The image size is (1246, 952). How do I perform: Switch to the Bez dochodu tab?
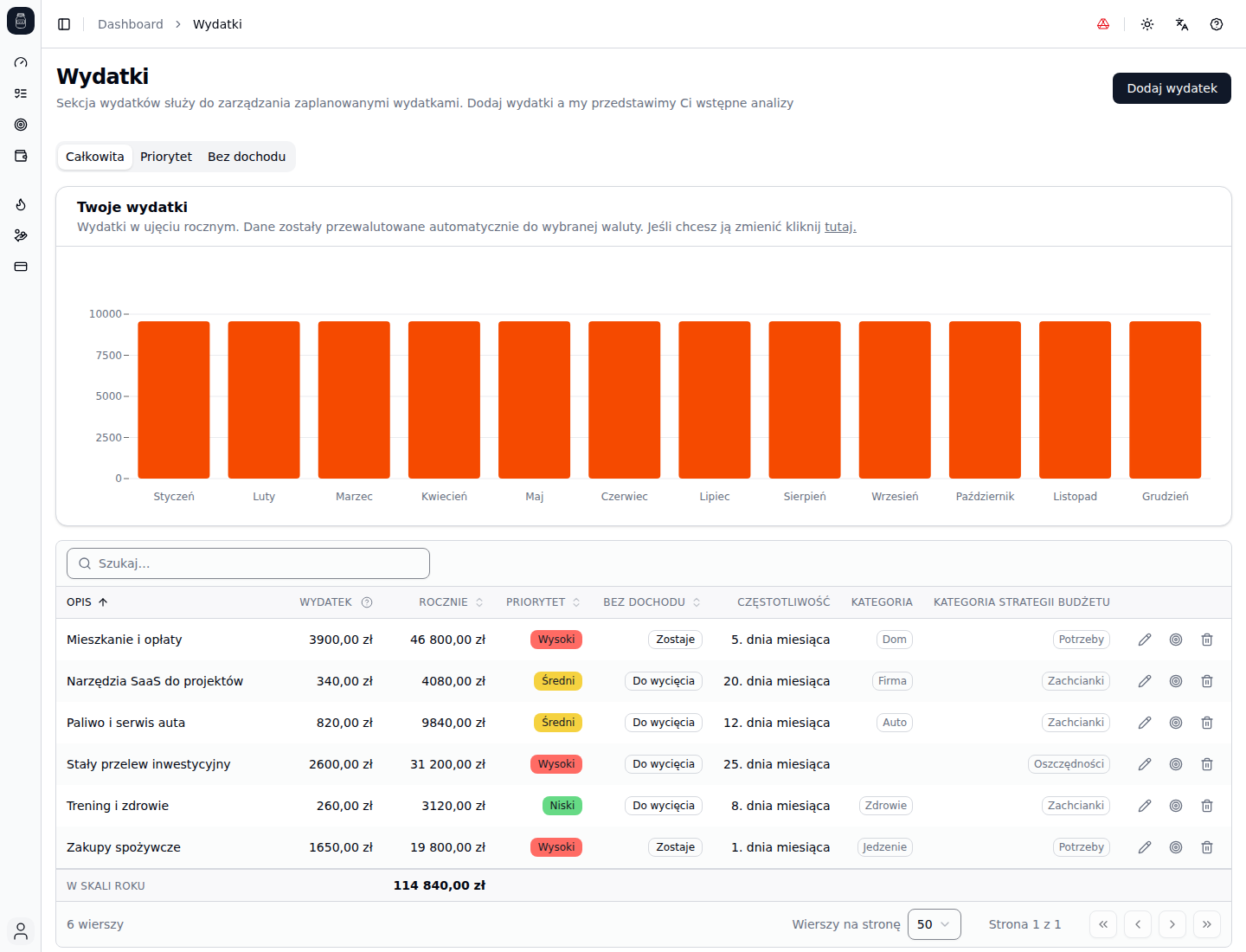click(x=247, y=157)
